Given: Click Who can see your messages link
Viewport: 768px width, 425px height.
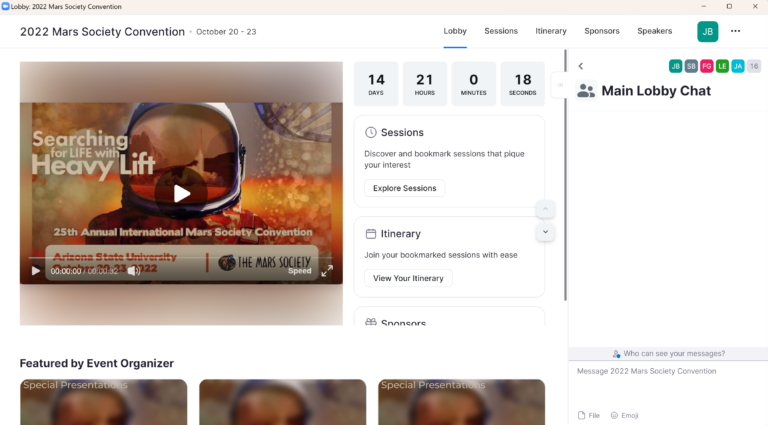Looking at the screenshot, I should point(669,354).
